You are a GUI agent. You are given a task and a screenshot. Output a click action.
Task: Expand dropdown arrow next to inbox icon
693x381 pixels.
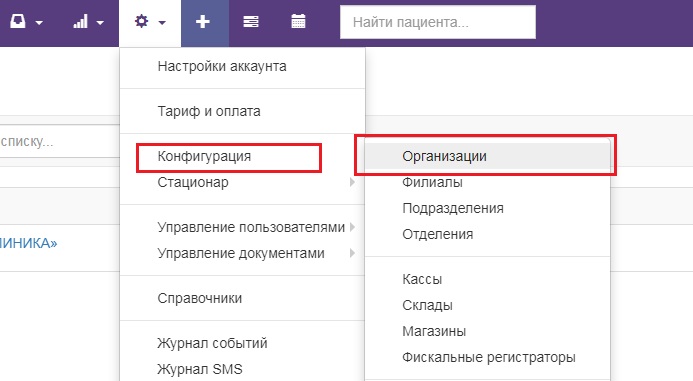(39, 22)
